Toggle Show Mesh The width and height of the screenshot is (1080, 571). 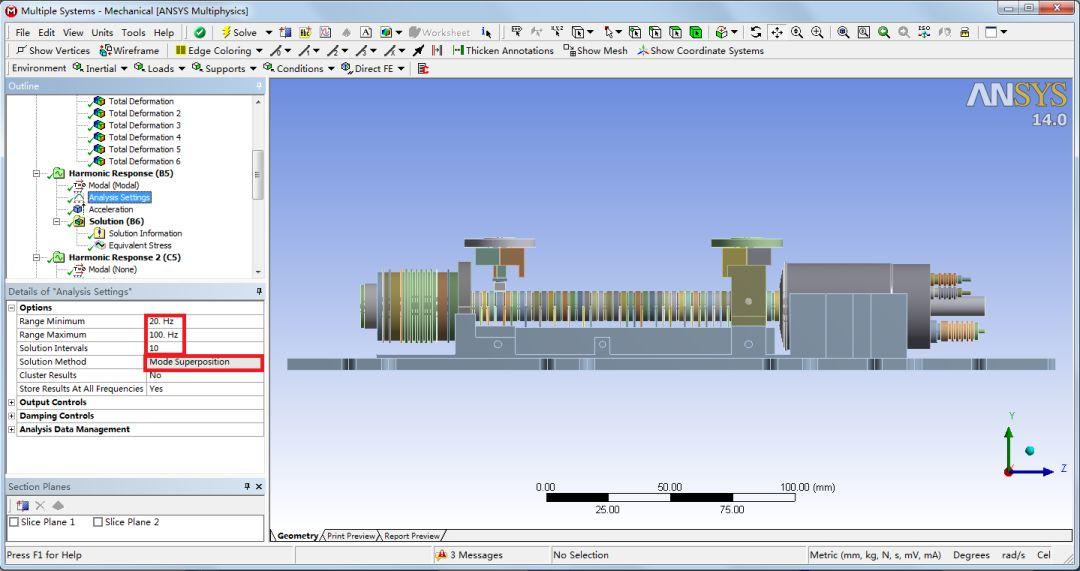coord(596,50)
